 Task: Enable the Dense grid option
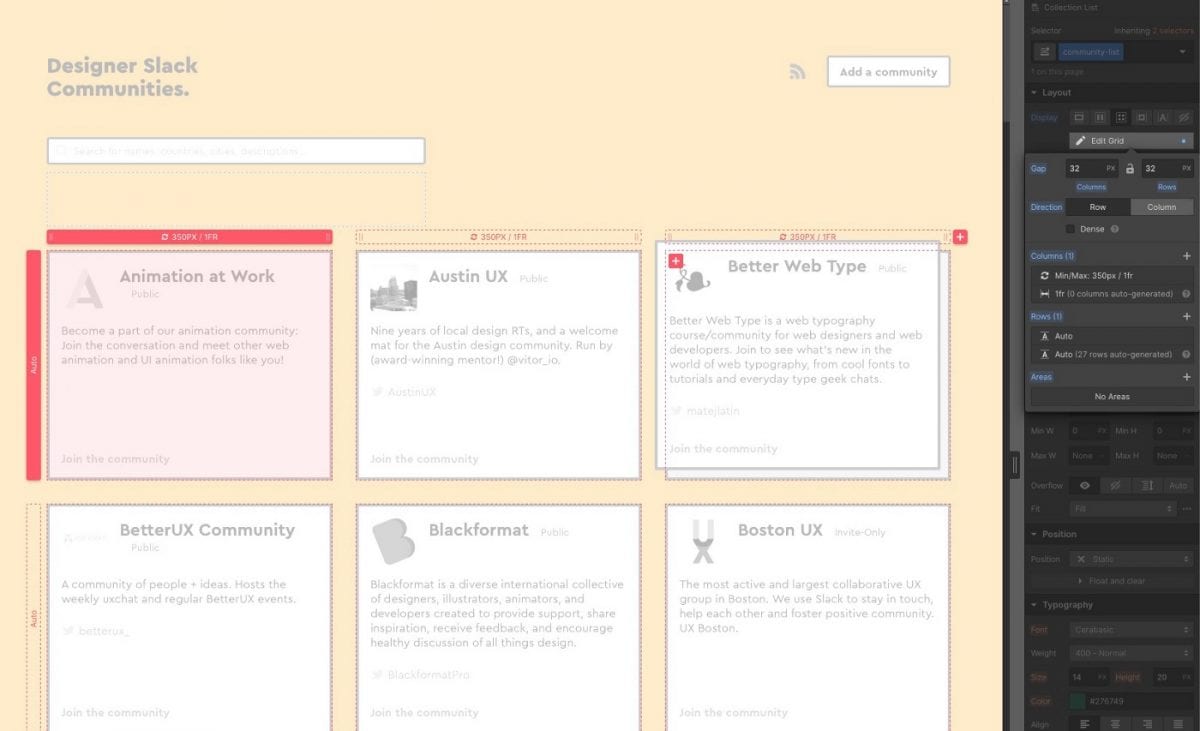tap(1071, 229)
